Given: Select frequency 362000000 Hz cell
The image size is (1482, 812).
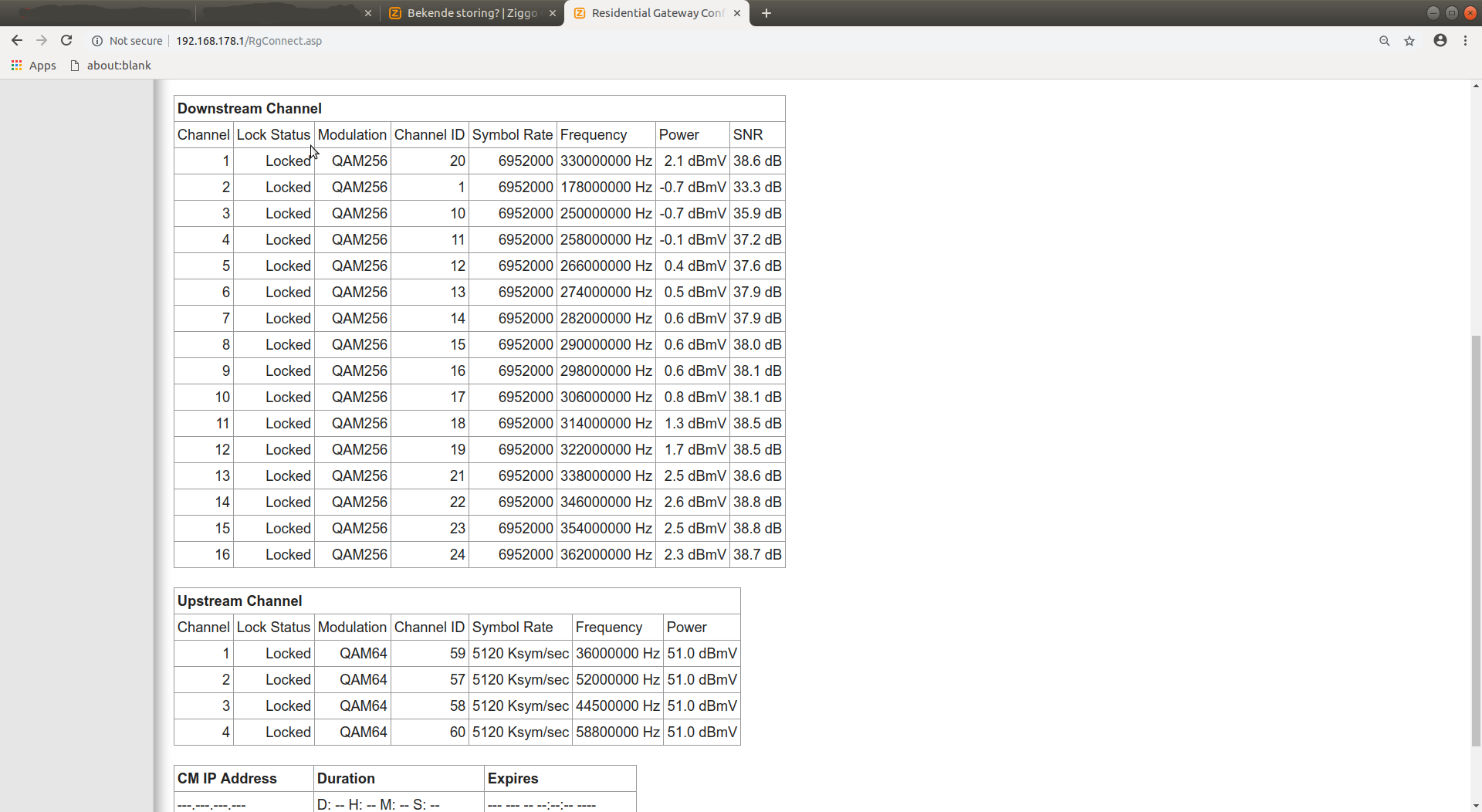Looking at the screenshot, I should [606, 555].
